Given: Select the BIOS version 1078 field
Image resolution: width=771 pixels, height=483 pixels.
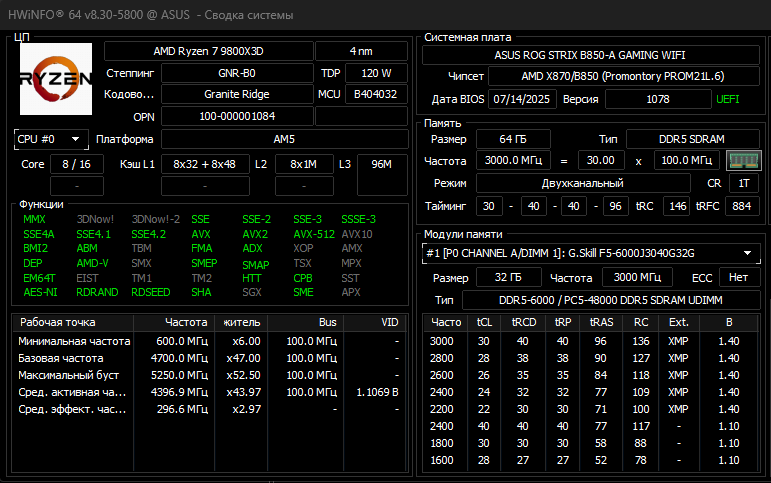Looking at the screenshot, I should (x=658, y=99).
